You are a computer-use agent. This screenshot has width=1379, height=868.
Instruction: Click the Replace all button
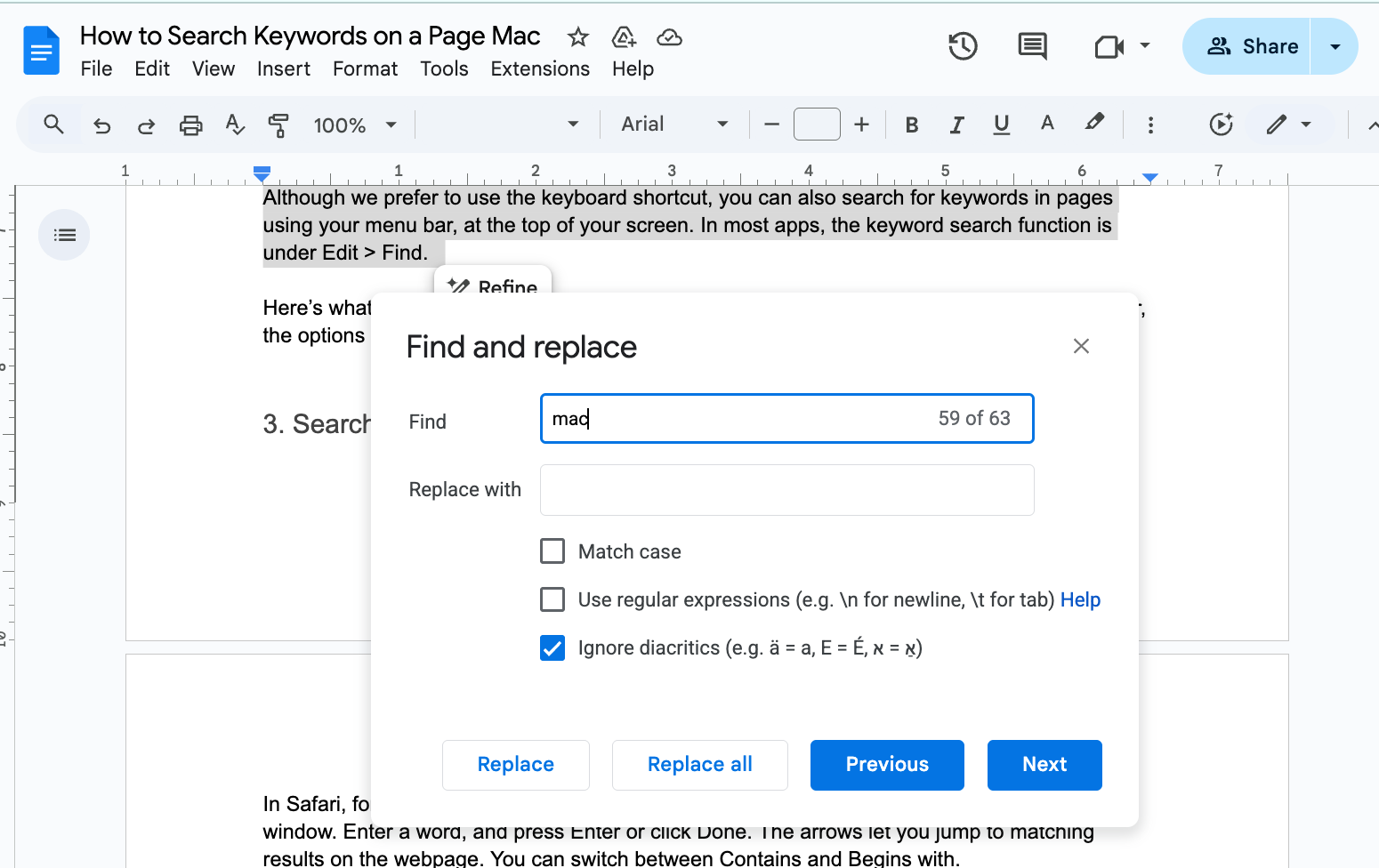click(x=699, y=765)
